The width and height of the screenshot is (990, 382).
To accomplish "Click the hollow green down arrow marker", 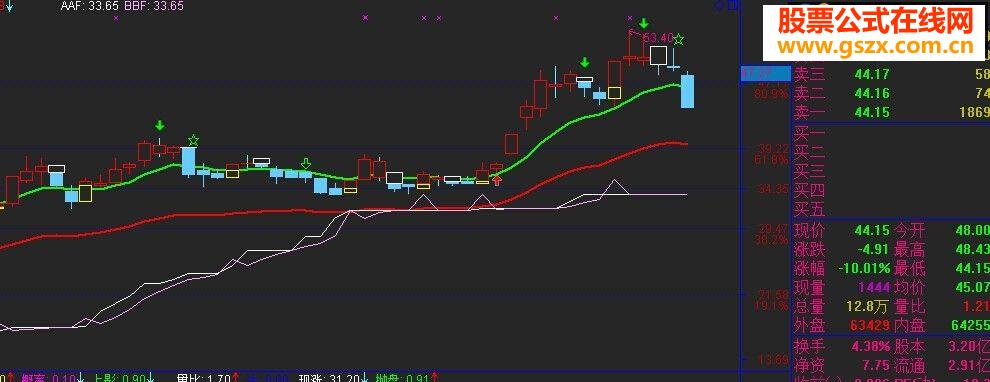I will [306, 164].
